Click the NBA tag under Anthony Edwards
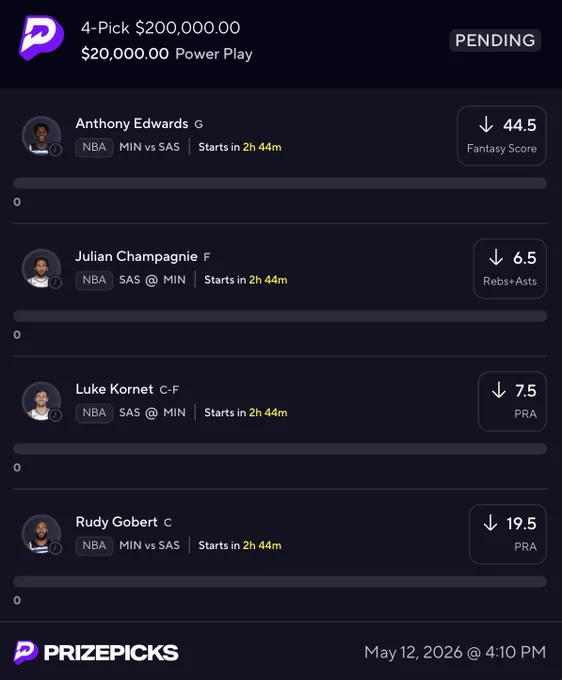 pos(94,147)
